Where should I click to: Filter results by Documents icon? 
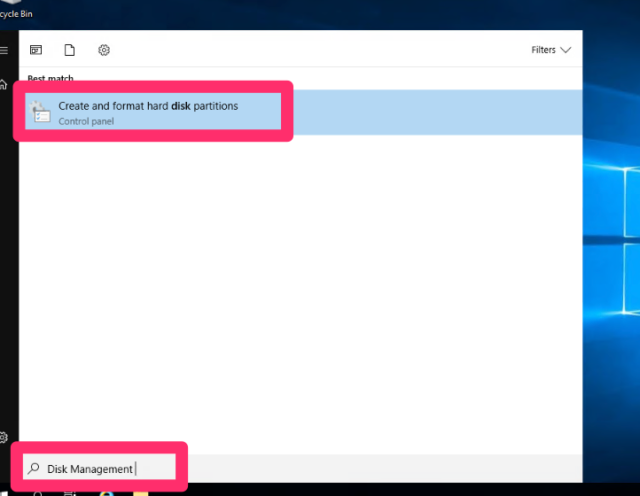tap(70, 50)
